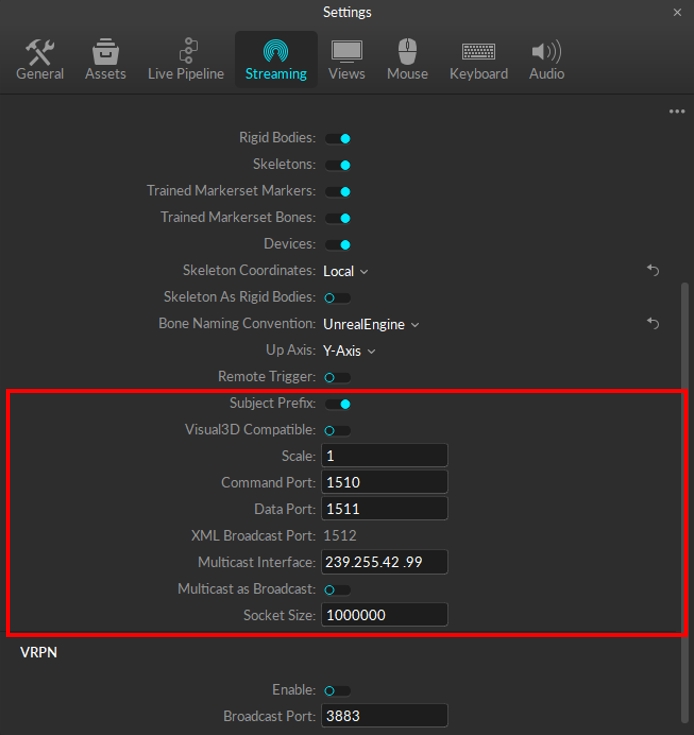694x735 pixels.
Task: Open the Audio settings tab
Action: coord(546,60)
